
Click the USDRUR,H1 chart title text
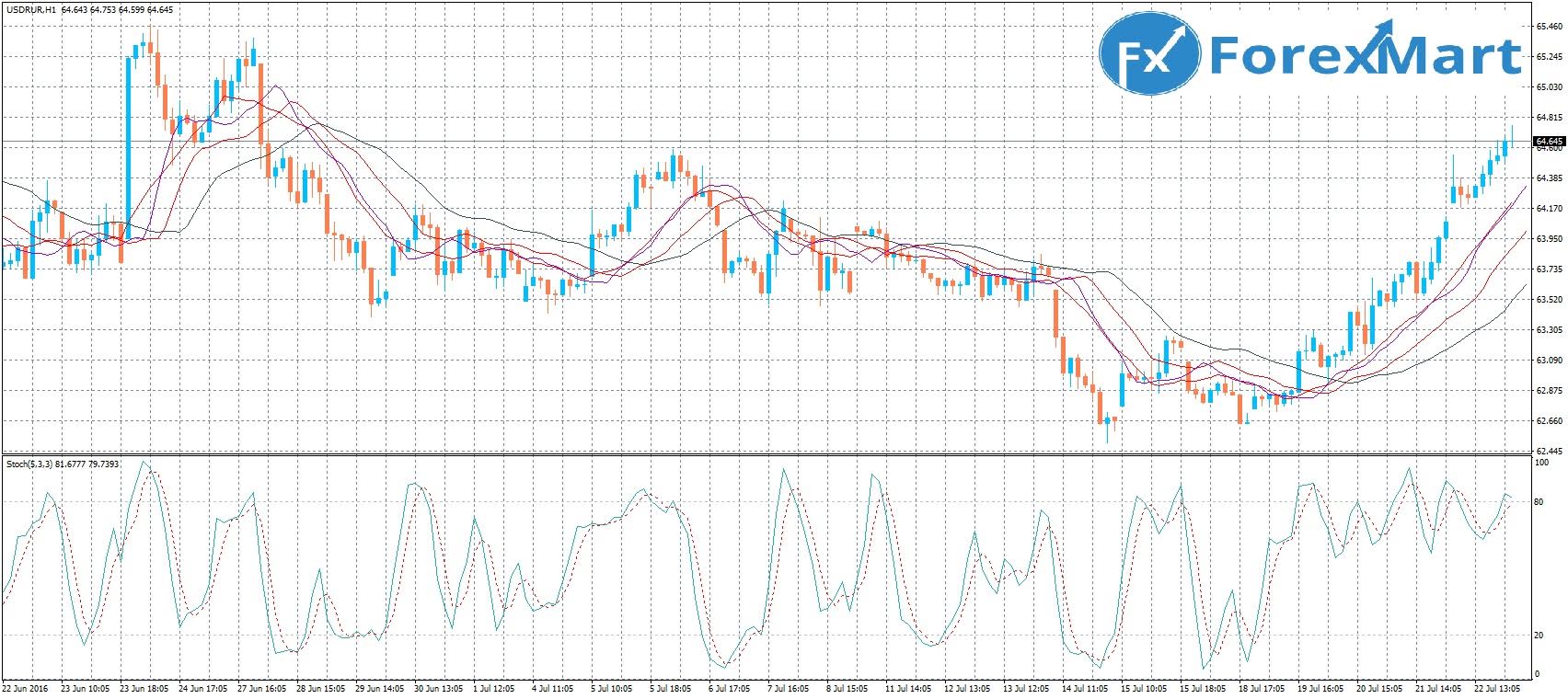[x=30, y=9]
